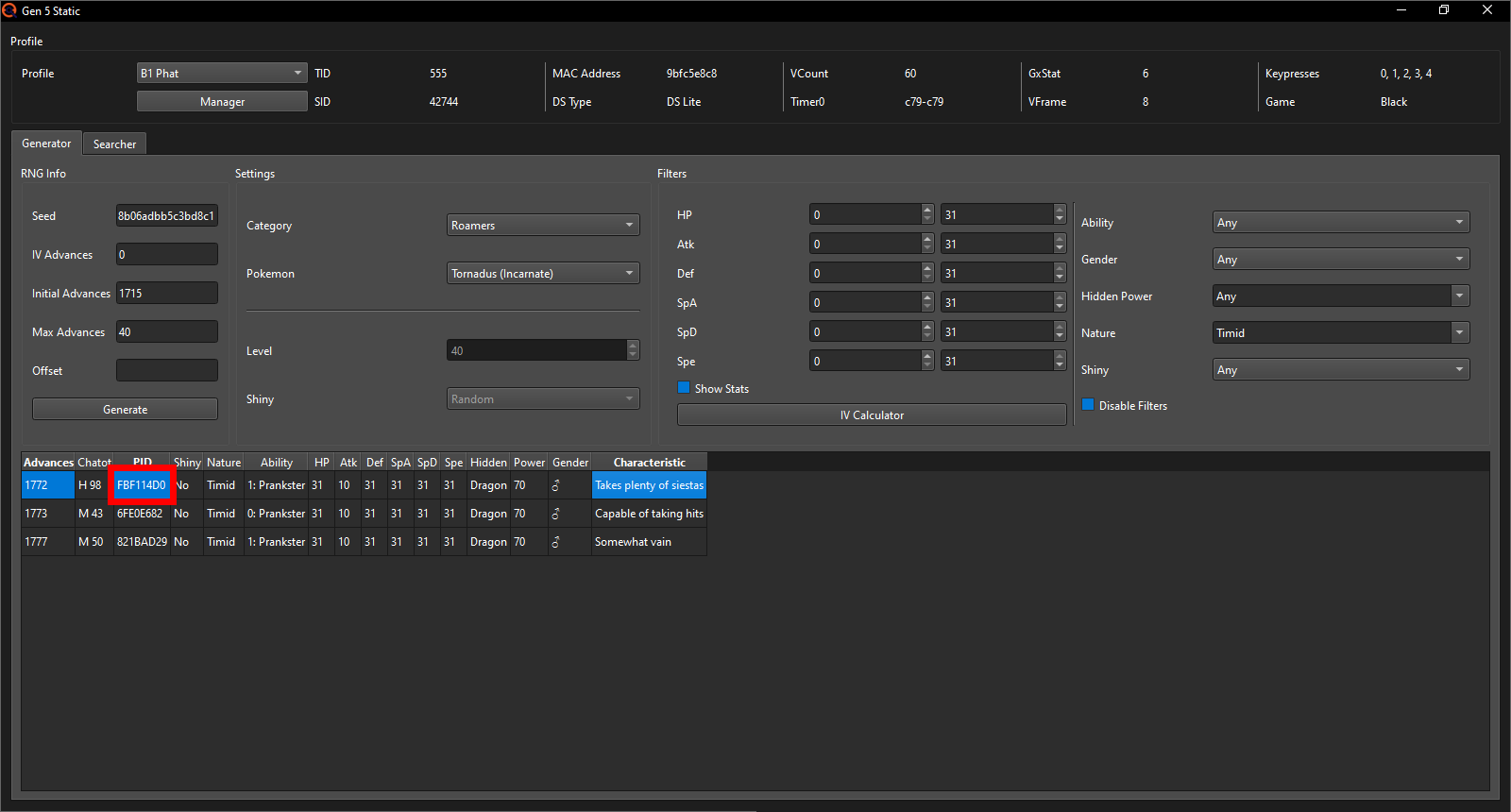Select the row with advance 1773
The height and width of the screenshot is (812, 1511).
click(x=364, y=514)
